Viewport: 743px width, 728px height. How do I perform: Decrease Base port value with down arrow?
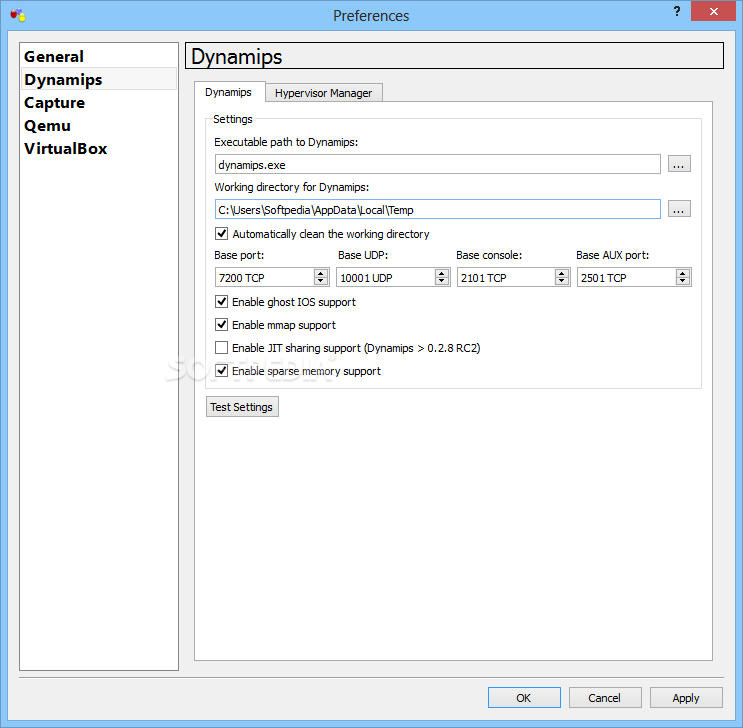point(321,281)
